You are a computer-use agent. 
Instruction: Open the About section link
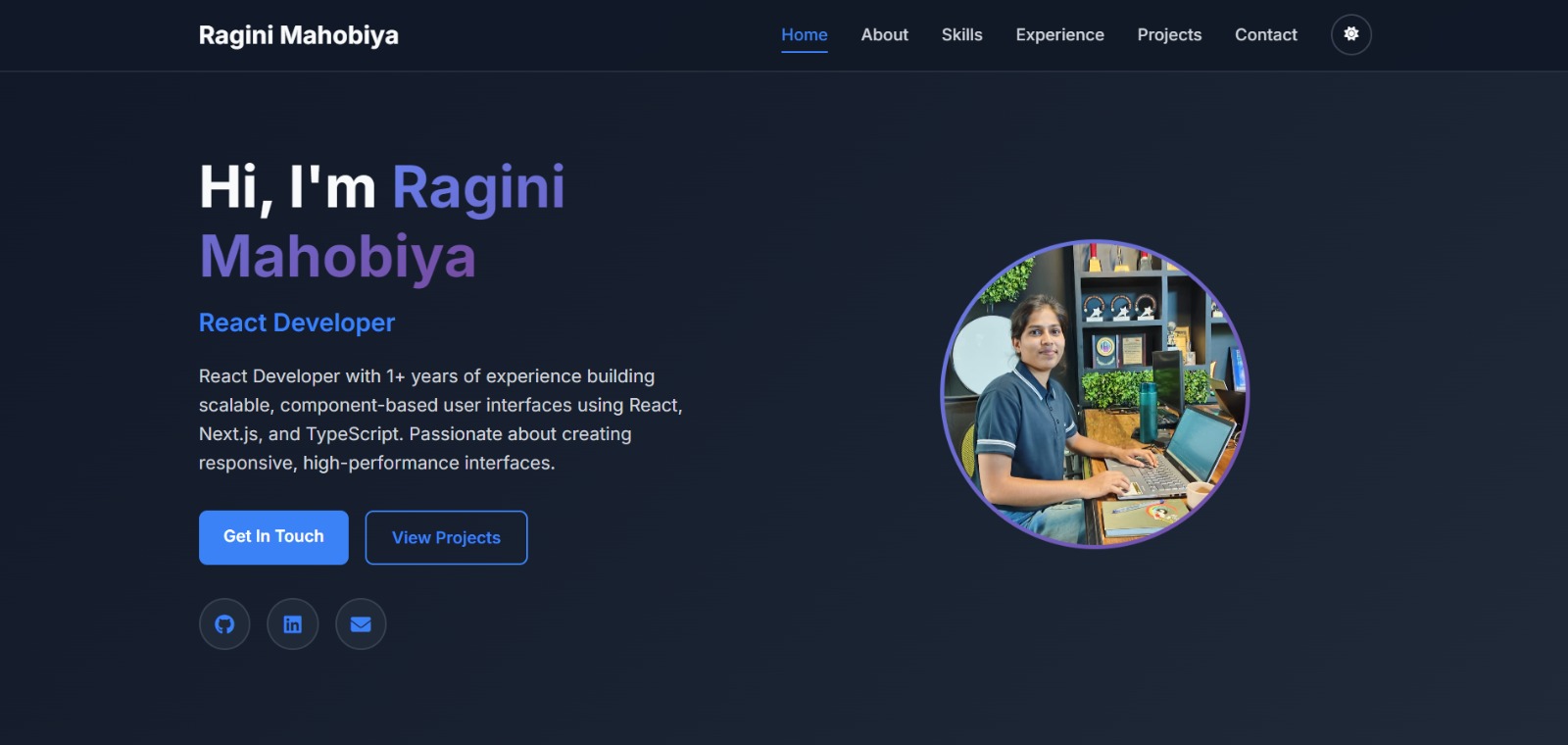click(885, 34)
